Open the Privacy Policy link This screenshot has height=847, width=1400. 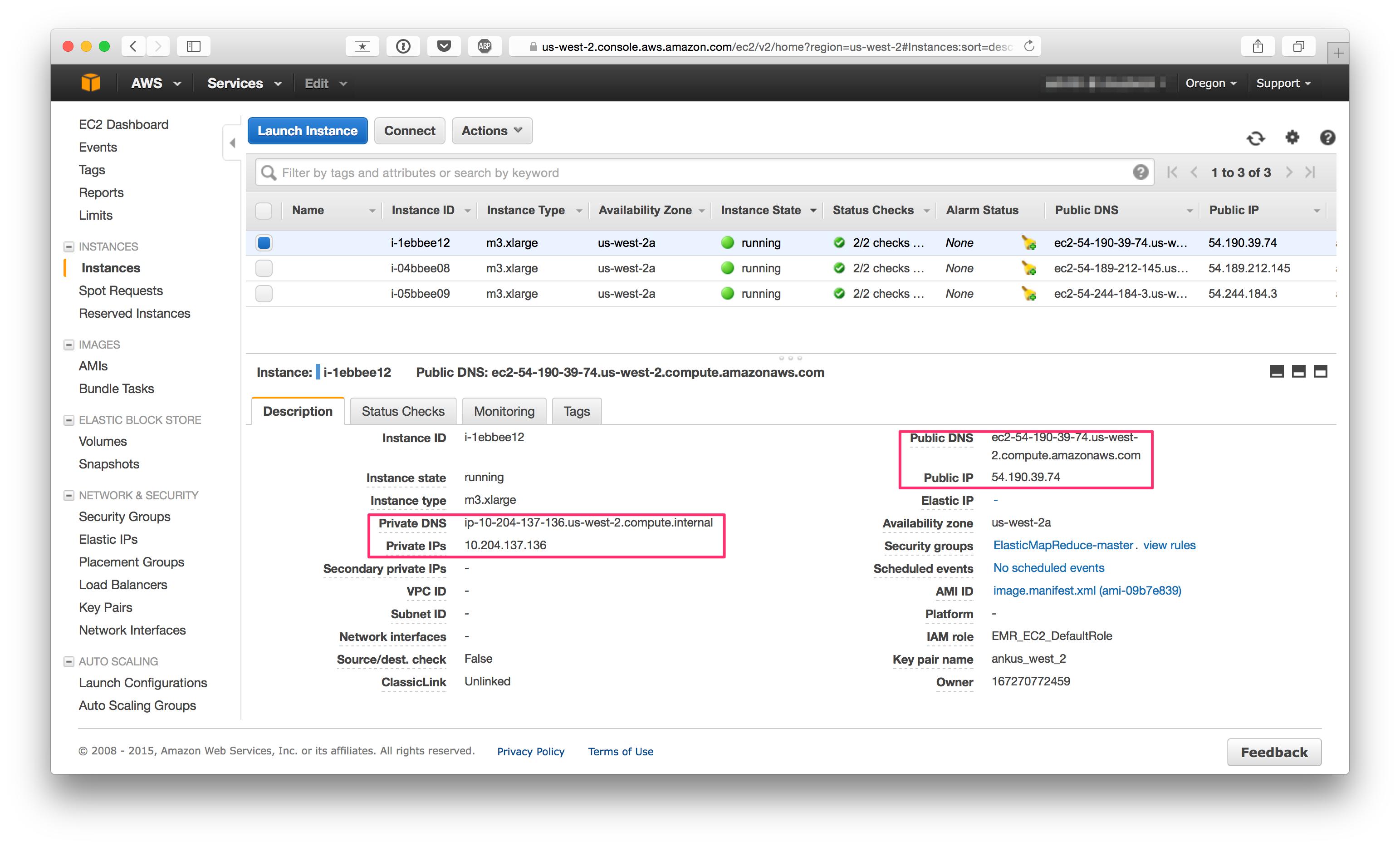pyautogui.click(x=530, y=752)
